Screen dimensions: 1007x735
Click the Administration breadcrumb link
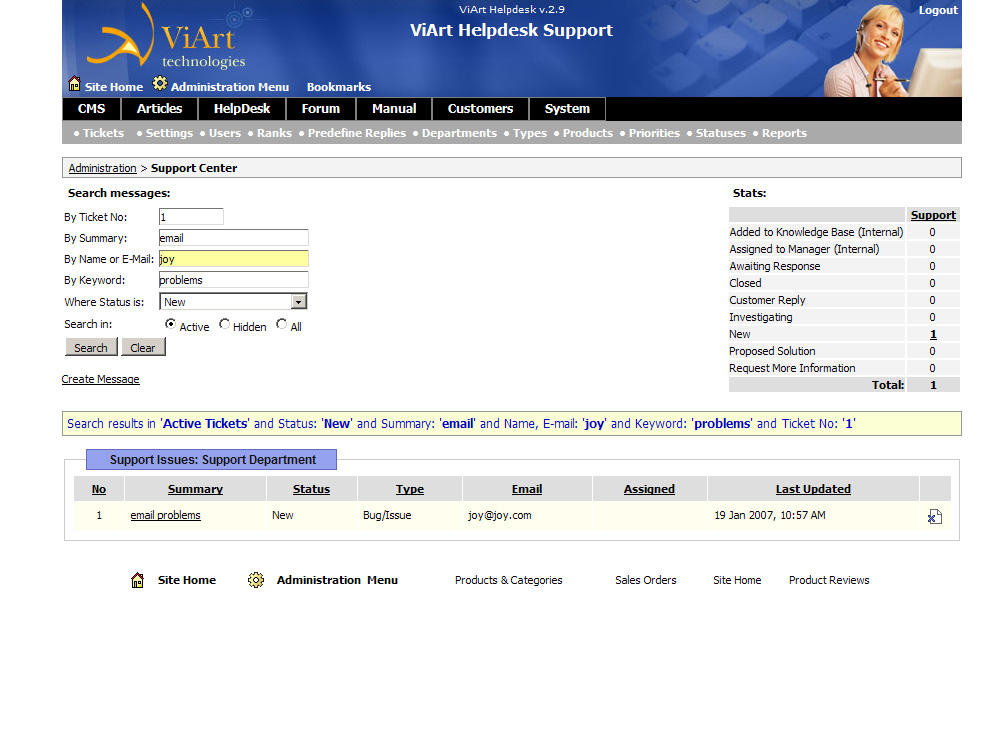click(x=102, y=168)
